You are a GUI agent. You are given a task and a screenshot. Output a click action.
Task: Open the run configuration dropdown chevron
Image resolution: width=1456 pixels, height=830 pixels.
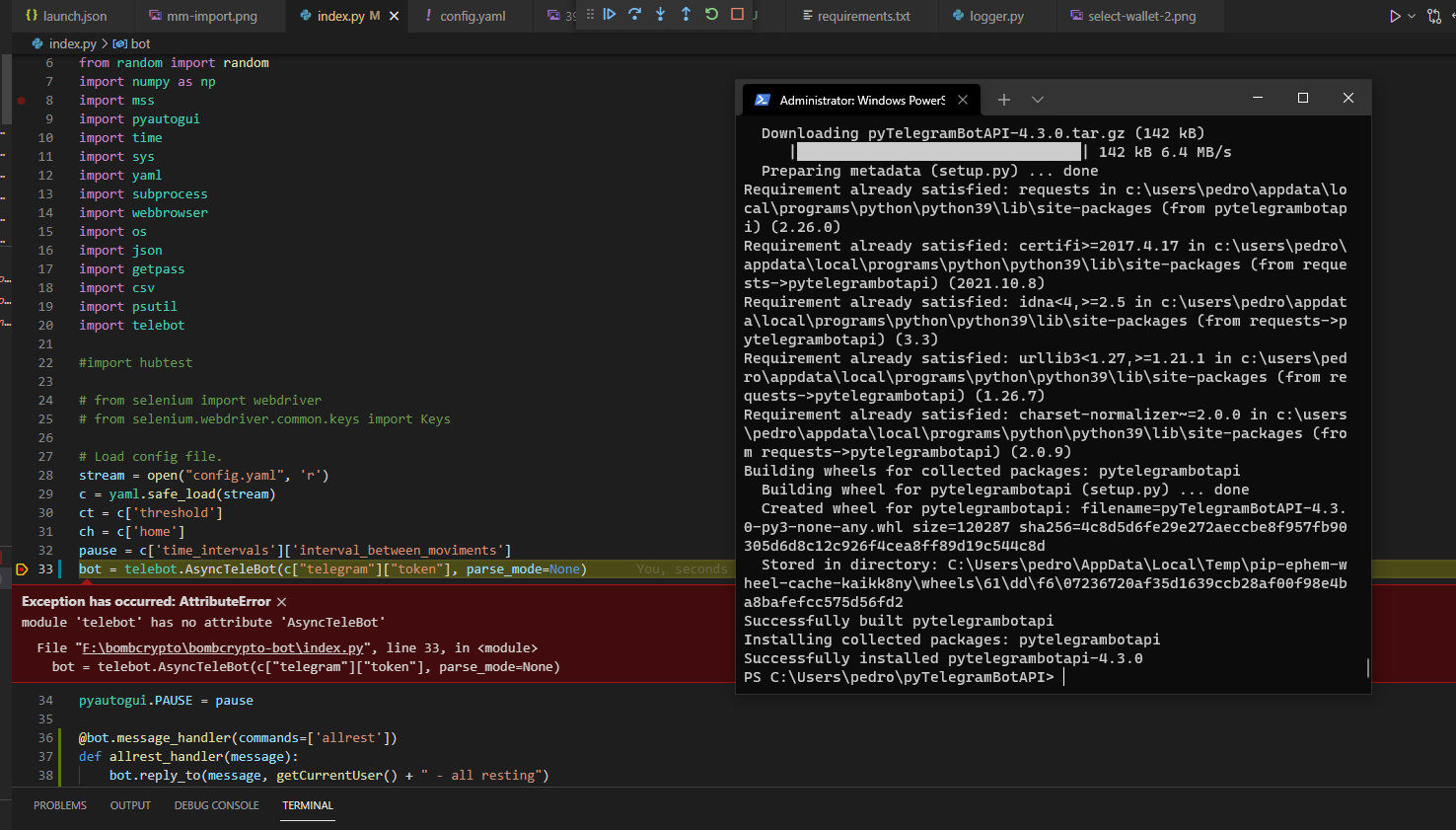1410,15
